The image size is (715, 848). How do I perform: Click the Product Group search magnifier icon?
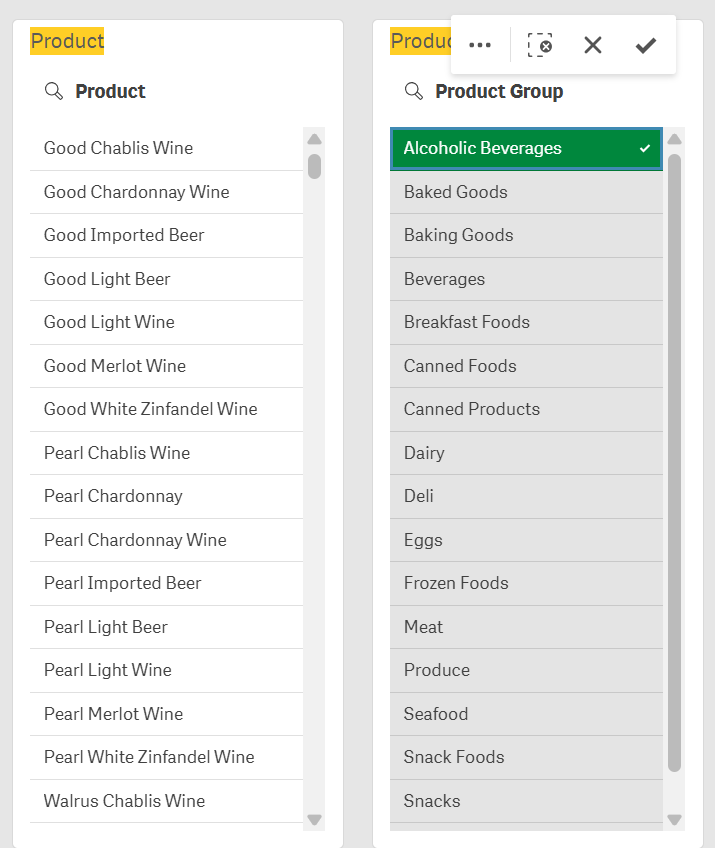tap(414, 91)
